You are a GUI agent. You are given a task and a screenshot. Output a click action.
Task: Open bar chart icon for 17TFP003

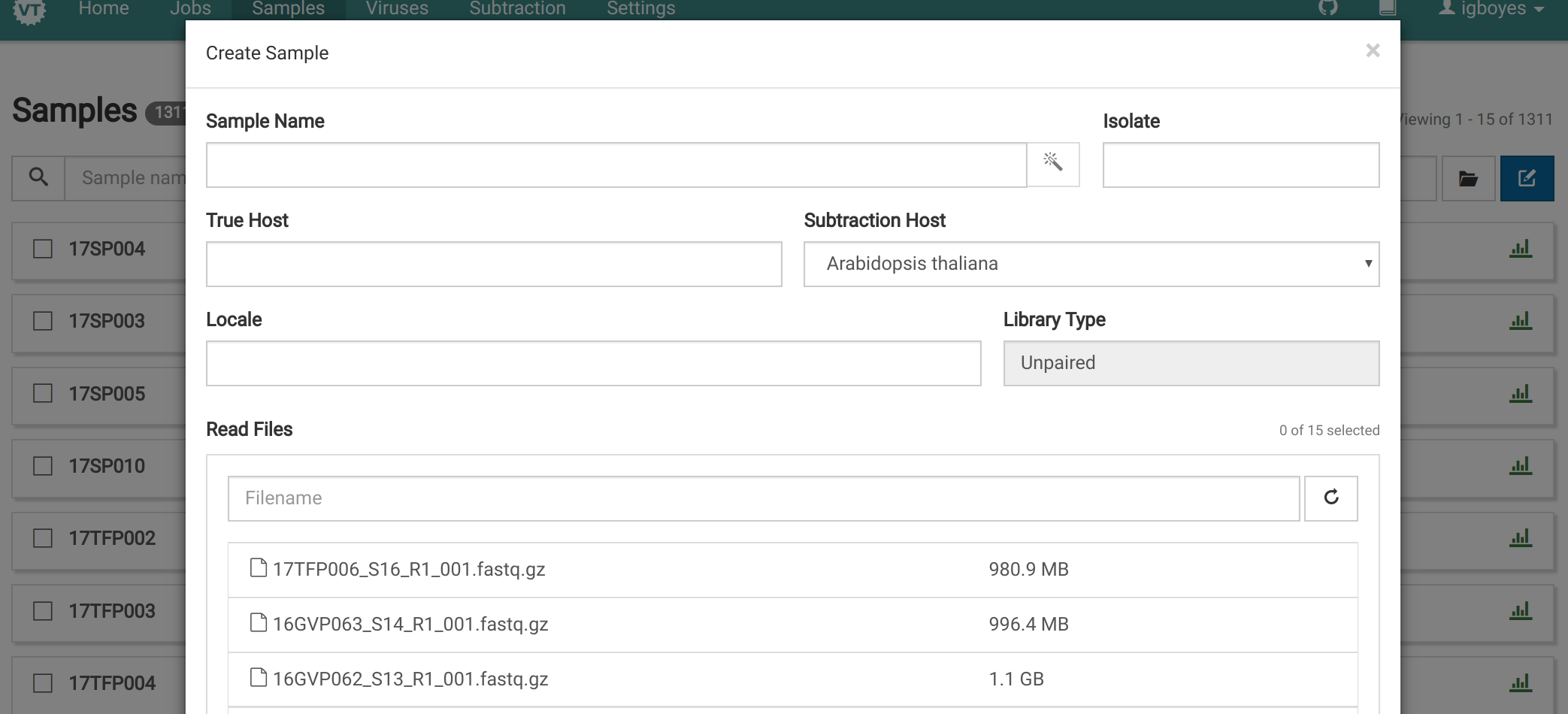(x=1520, y=611)
